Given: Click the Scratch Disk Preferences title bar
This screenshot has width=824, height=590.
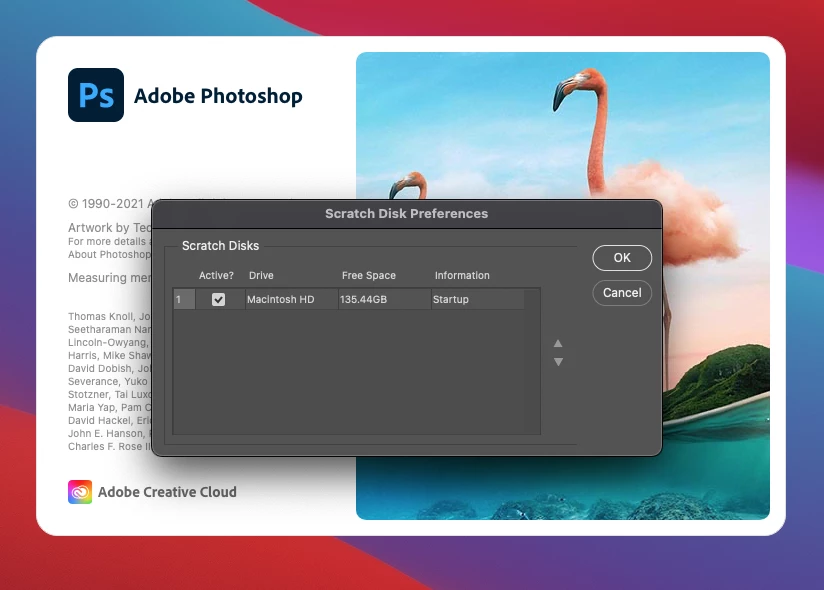Looking at the screenshot, I should tap(406, 214).
